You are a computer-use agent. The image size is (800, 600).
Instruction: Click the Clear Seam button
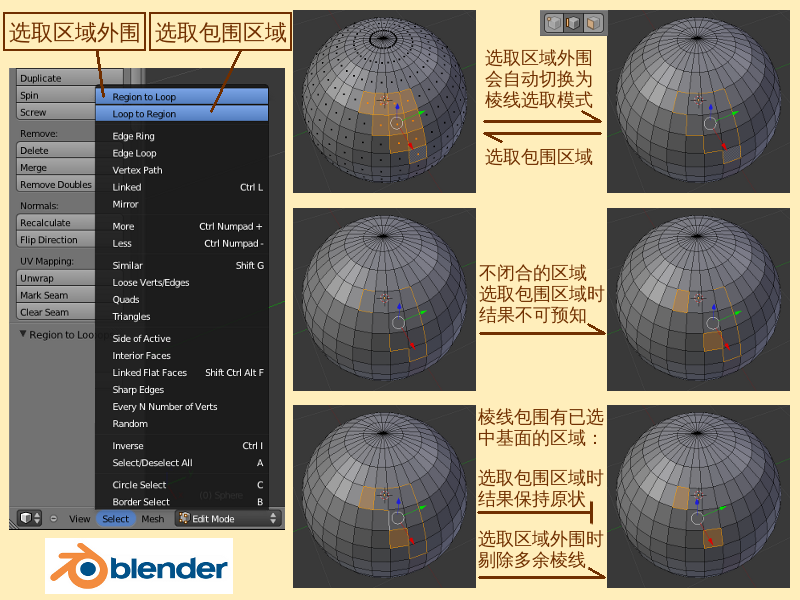56,312
